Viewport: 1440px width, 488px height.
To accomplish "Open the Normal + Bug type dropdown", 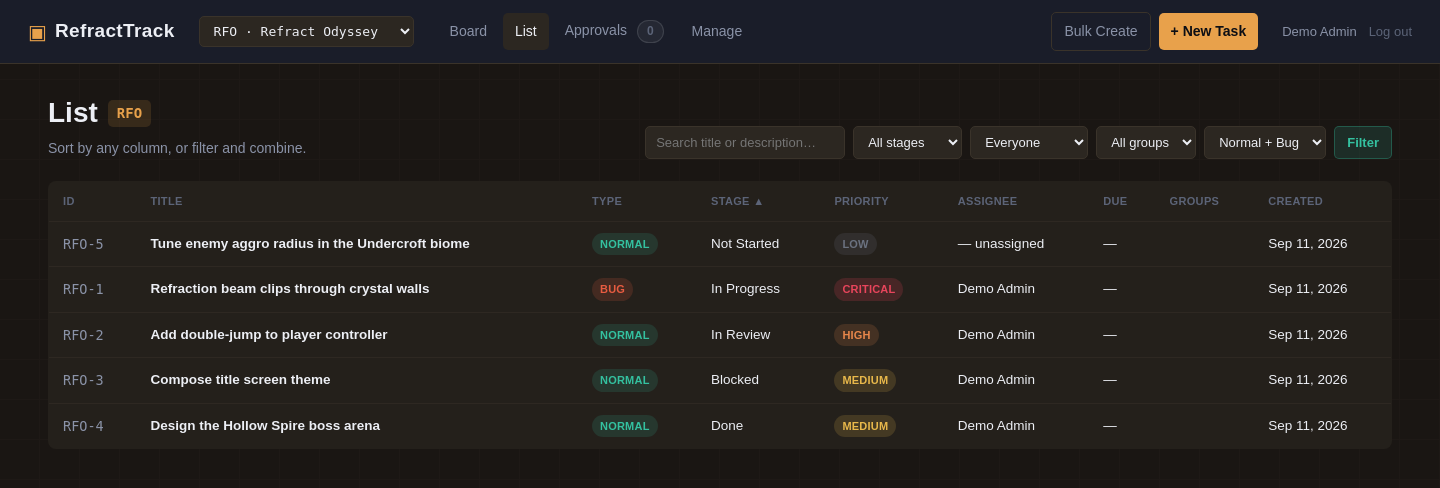I will (x=1265, y=142).
